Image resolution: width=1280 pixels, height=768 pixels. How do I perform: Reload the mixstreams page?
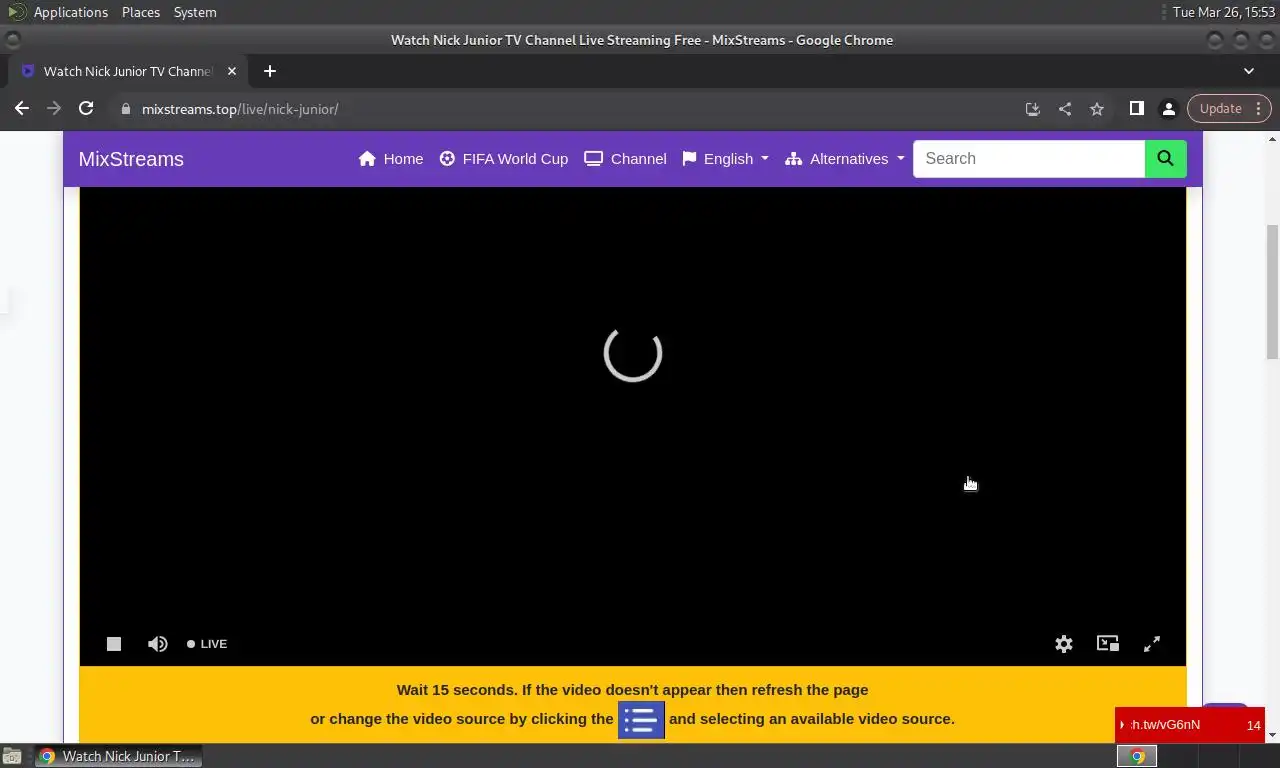click(x=86, y=108)
